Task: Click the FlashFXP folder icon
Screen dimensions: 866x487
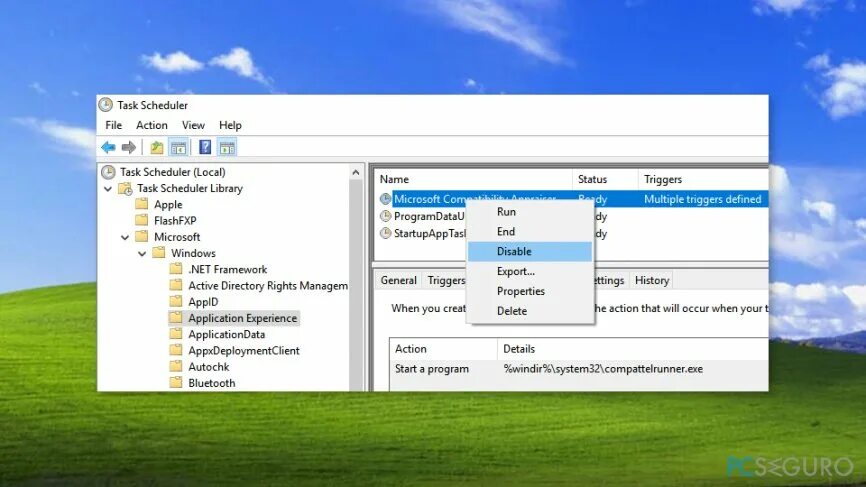Action: [x=142, y=220]
